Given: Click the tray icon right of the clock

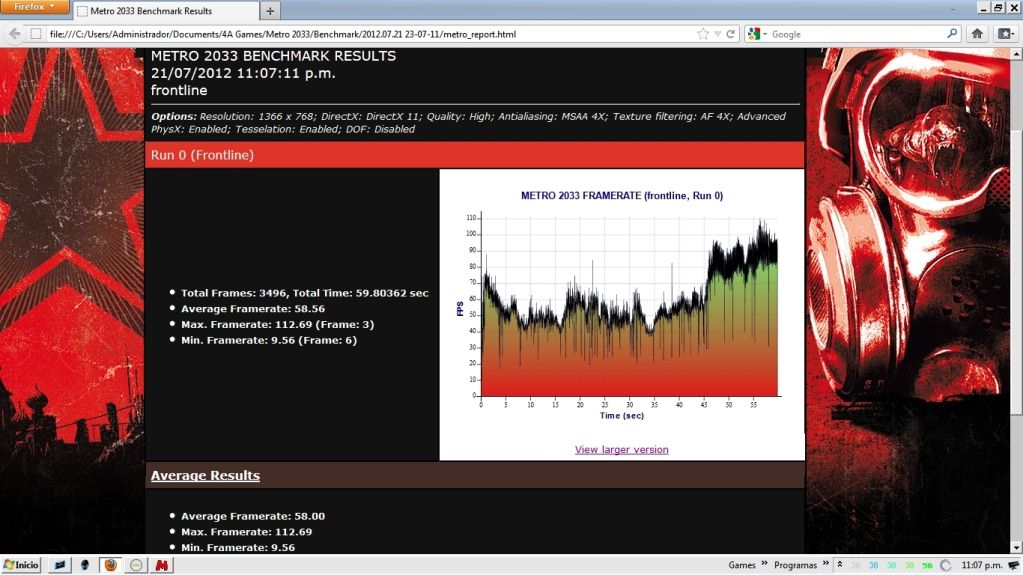Looking at the screenshot, I should 1013,565.
